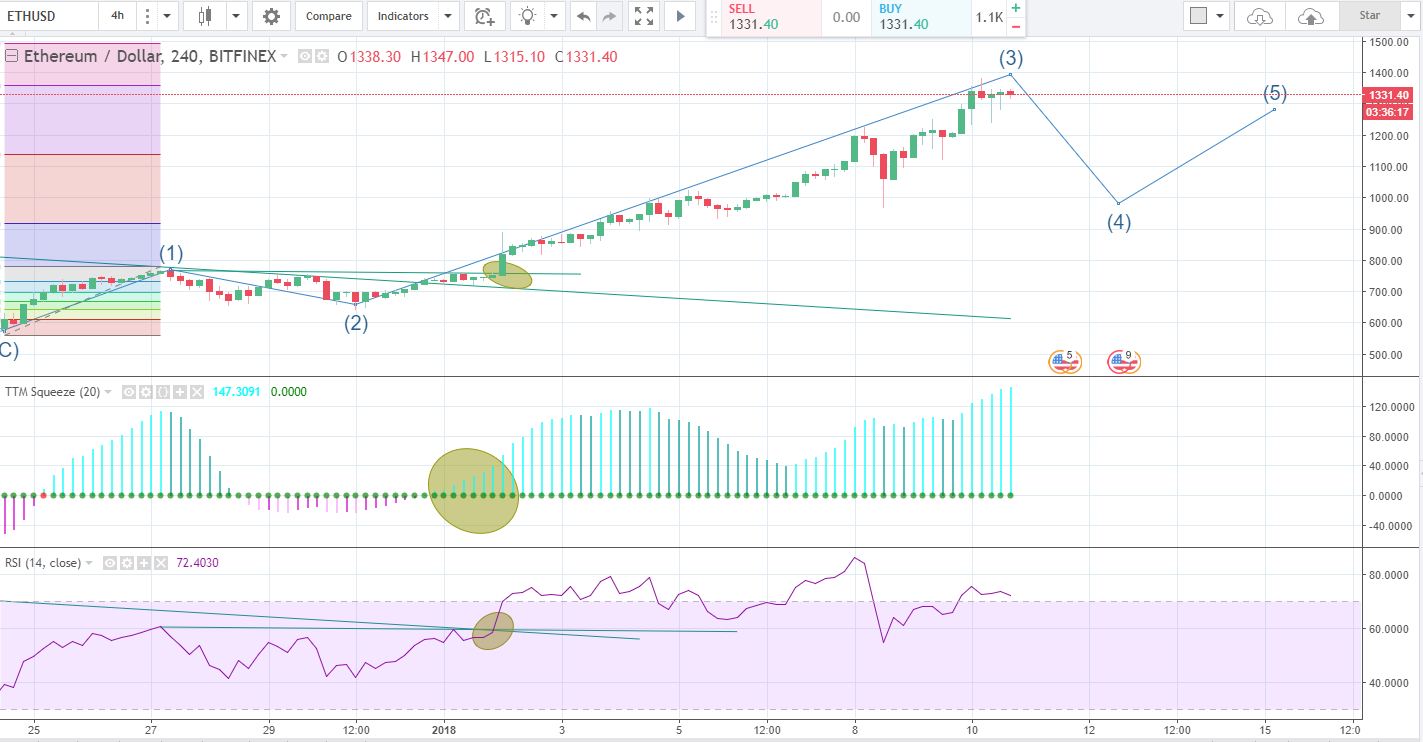Start bar replay with the play icon
This screenshot has height=742, width=1423.
[x=679, y=16]
